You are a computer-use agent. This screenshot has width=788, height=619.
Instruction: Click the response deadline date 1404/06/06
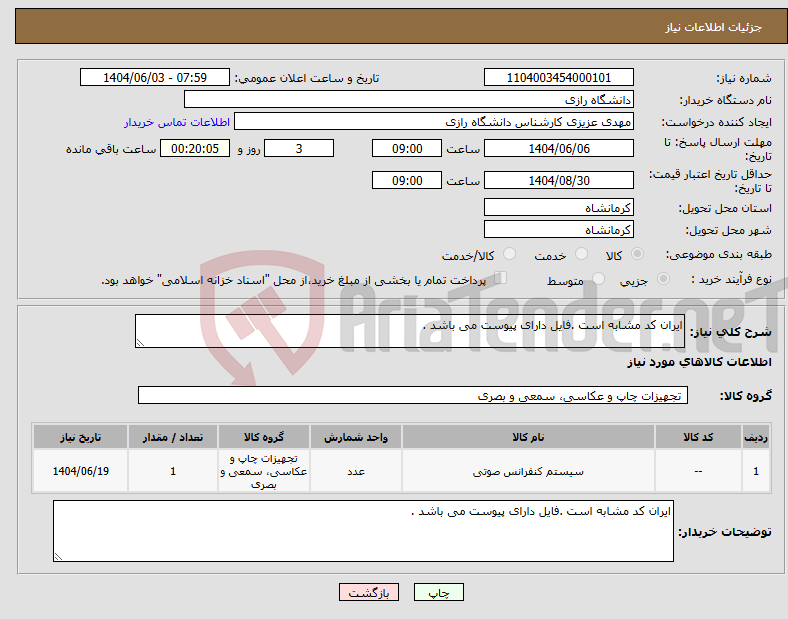pos(559,149)
